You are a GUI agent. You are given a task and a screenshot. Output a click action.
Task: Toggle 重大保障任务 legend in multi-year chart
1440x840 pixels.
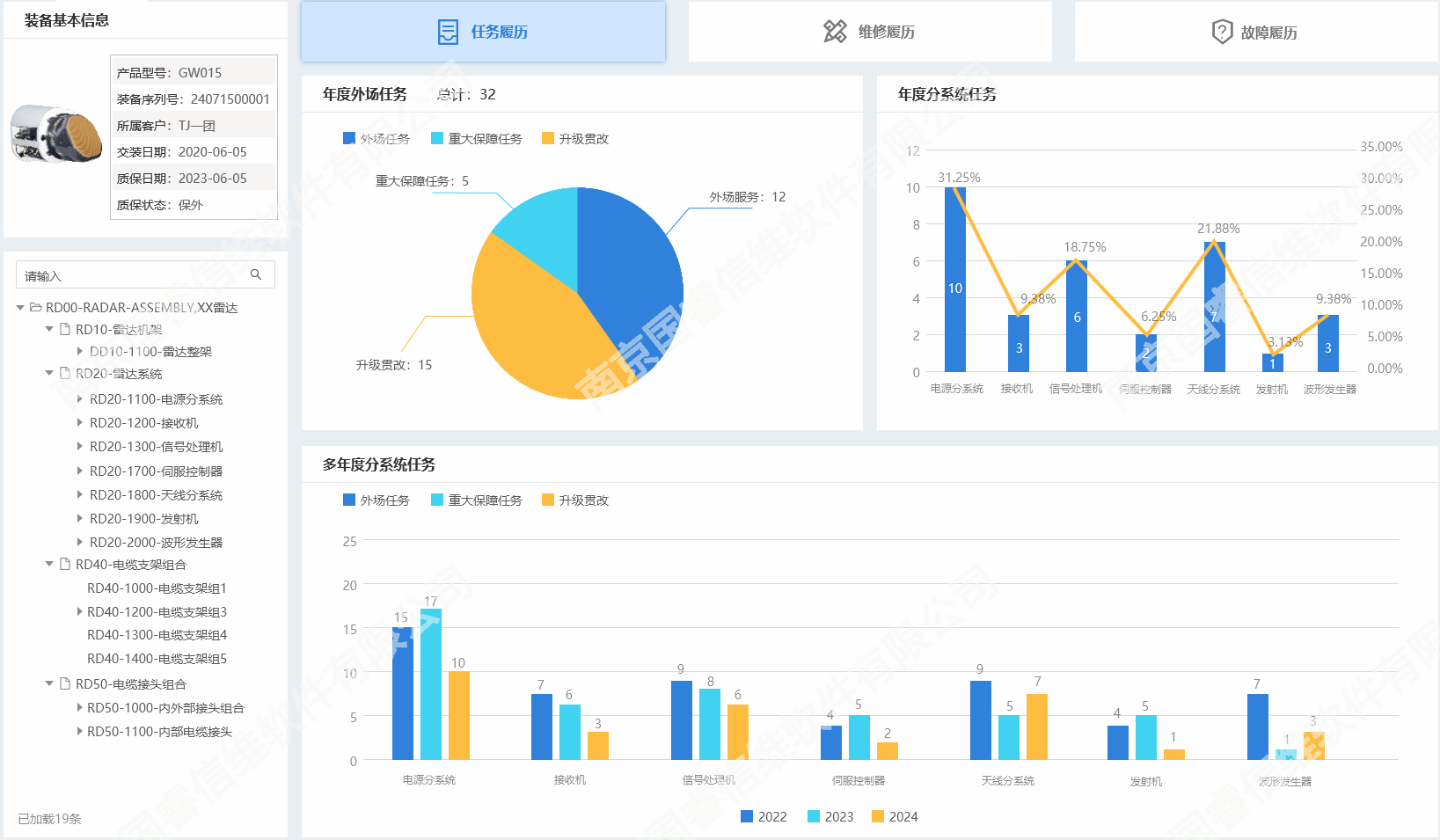(476, 500)
